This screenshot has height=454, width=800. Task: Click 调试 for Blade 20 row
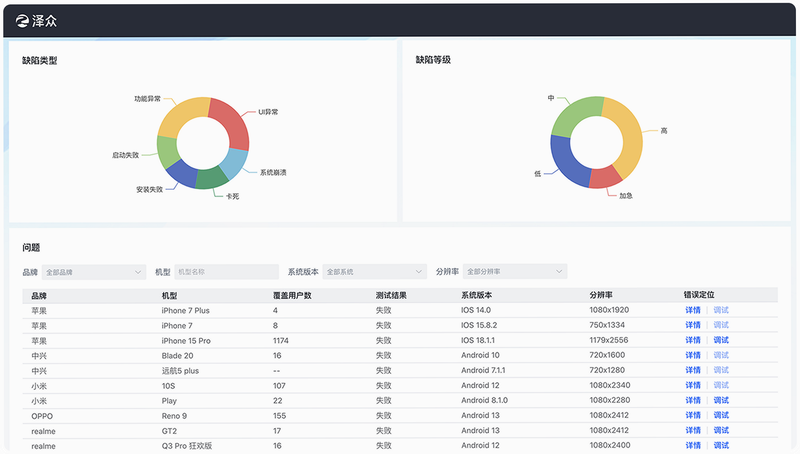tap(721, 355)
